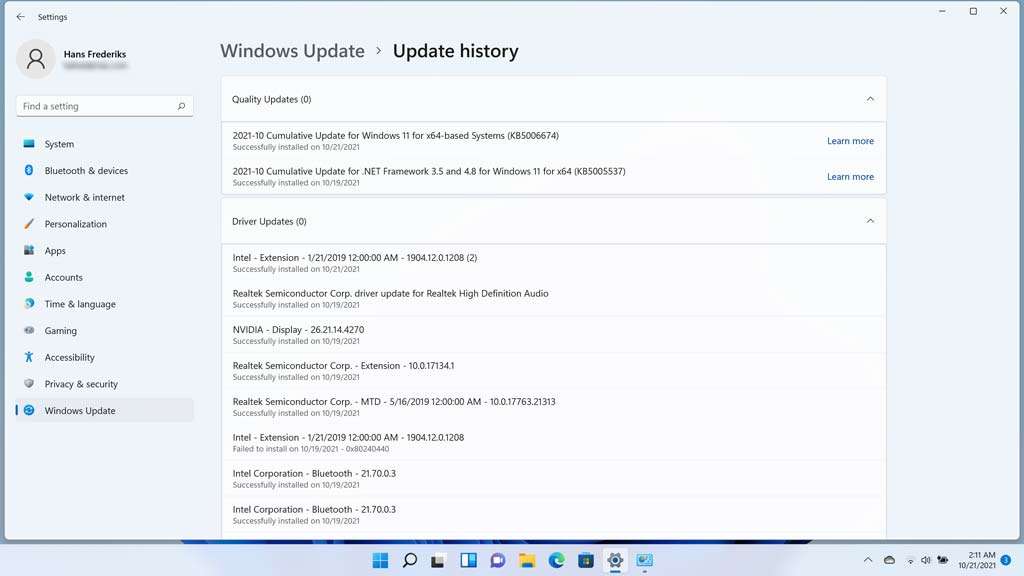Click the Time & language globe icon
This screenshot has height=576, width=1024.
(29, 304)
